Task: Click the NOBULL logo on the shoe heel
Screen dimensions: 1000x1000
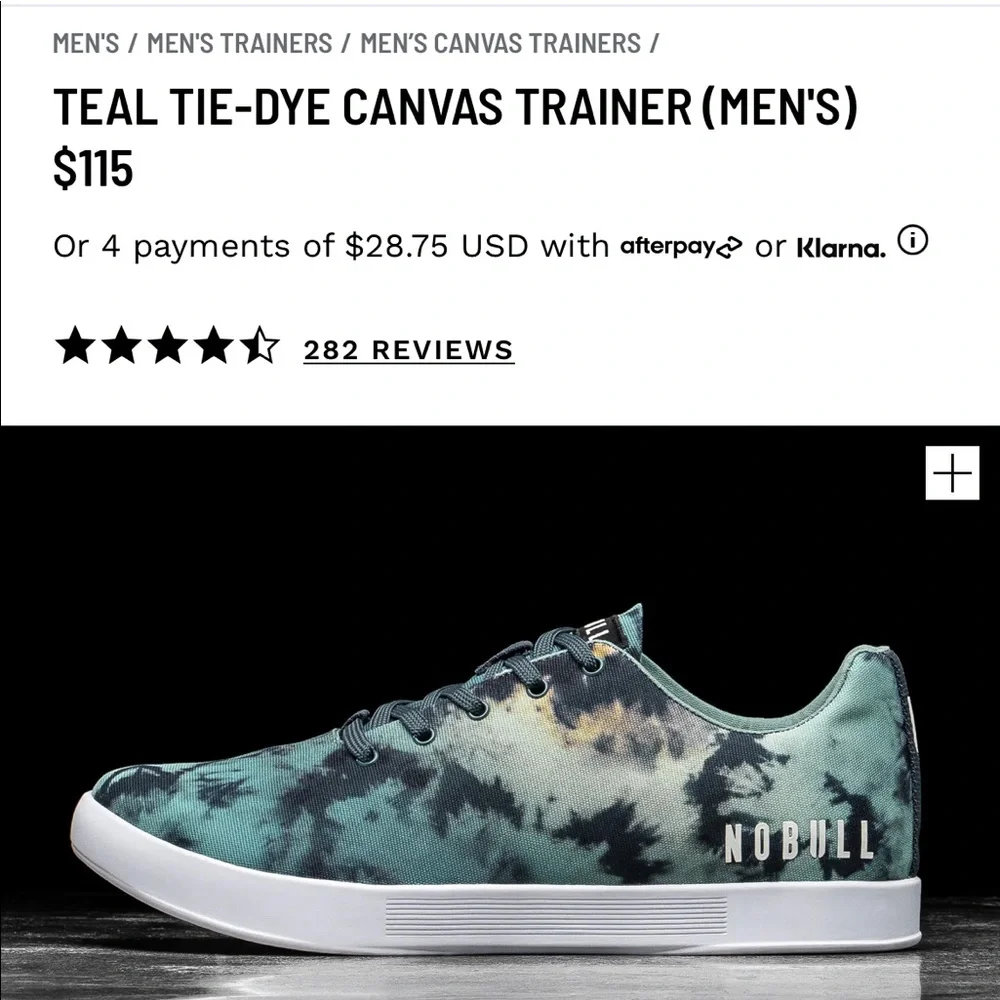Action: (798, 841)
